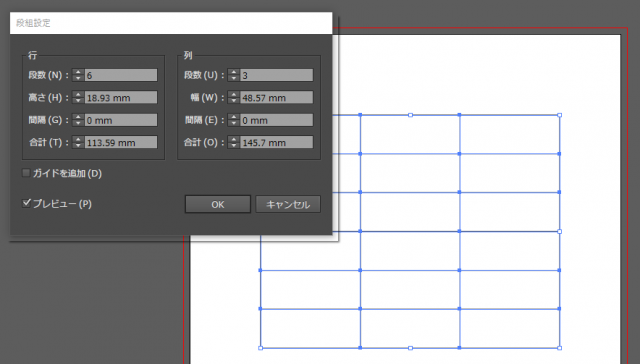The image size is (640, 364).
Task: Click the top-right corner handle of grid
Action: pos(560,115)
